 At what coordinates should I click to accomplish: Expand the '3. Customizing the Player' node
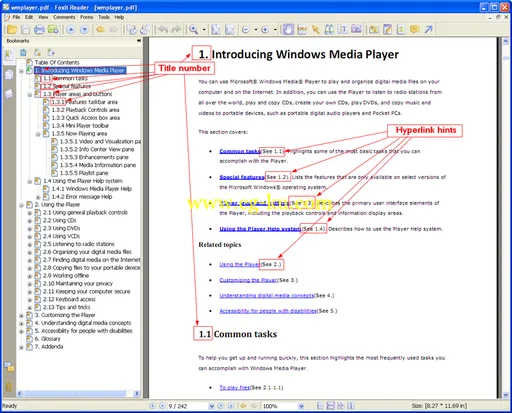tap(21, 315)
